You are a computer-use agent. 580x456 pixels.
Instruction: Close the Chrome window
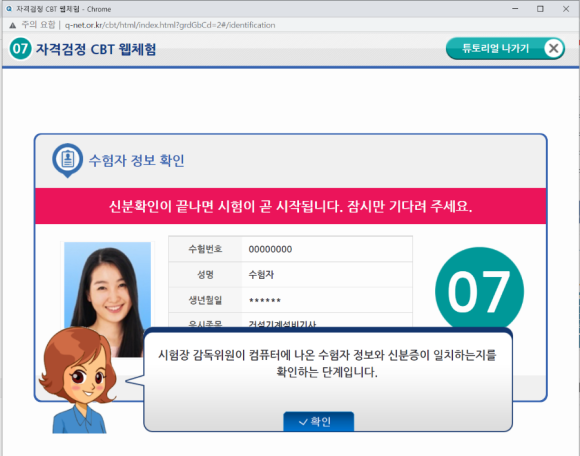point(566,9)
